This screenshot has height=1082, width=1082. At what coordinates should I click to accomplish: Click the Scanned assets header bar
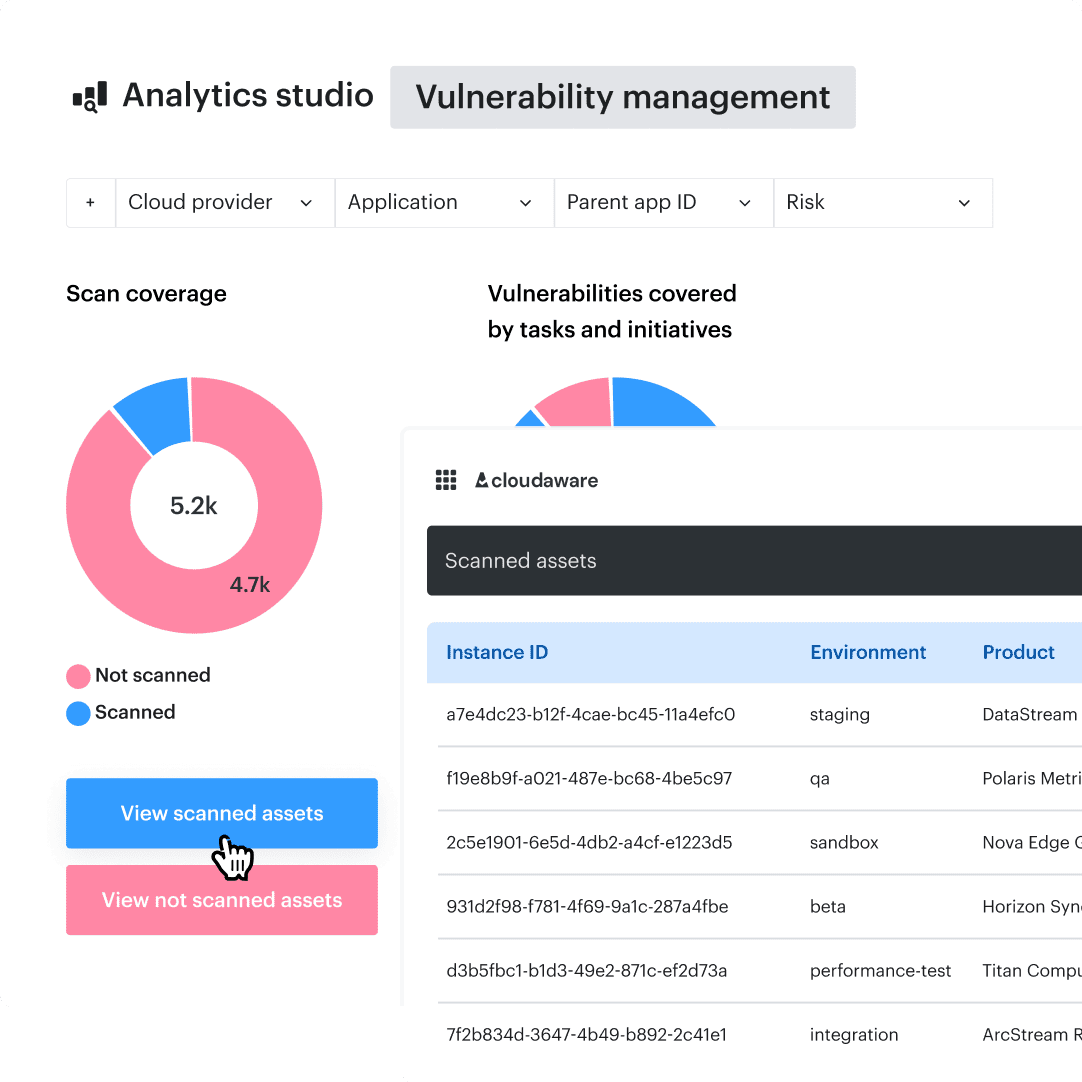tap(754, 560)
